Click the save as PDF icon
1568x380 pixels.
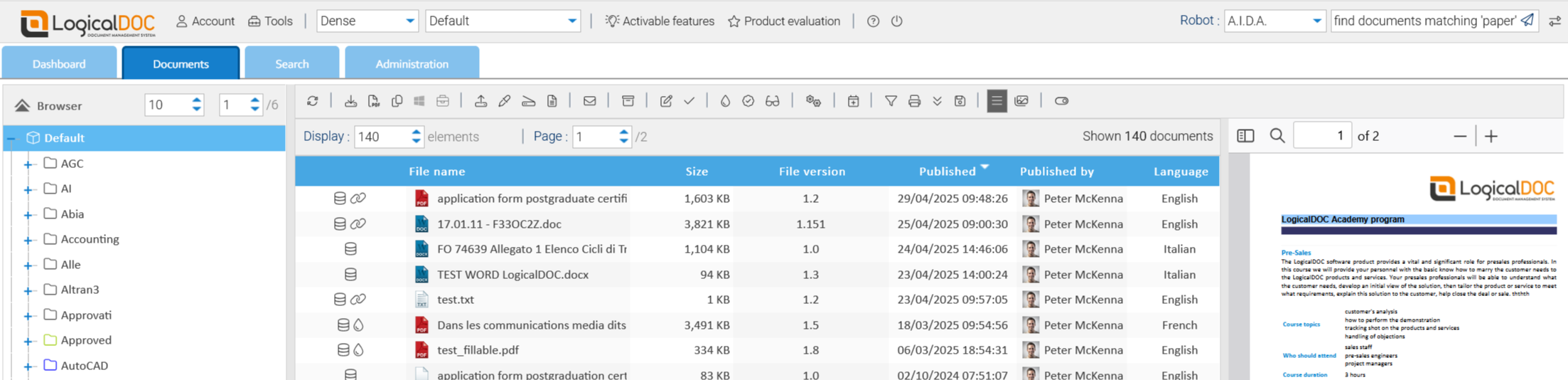[x=374, y=101]
